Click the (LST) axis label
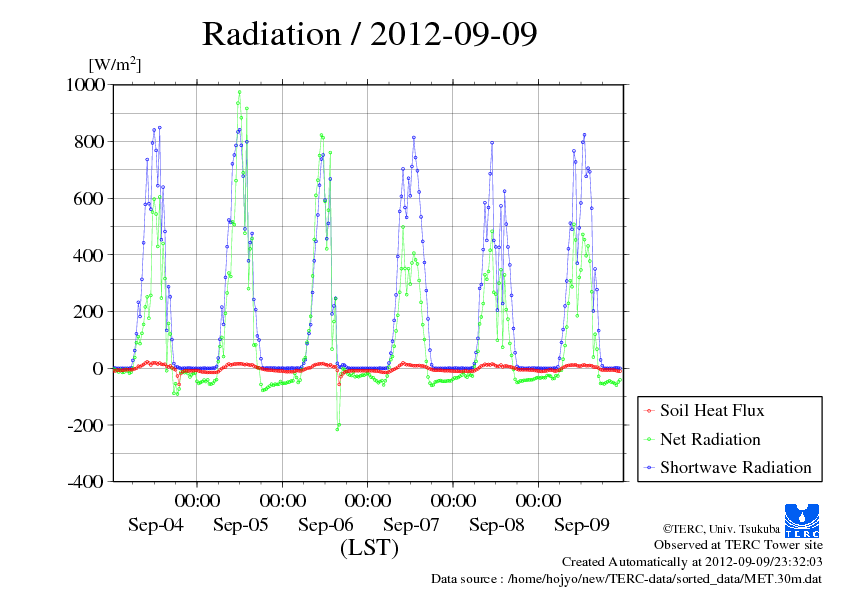Viewport: 842px width, 595px height. (x=369, y=548)
